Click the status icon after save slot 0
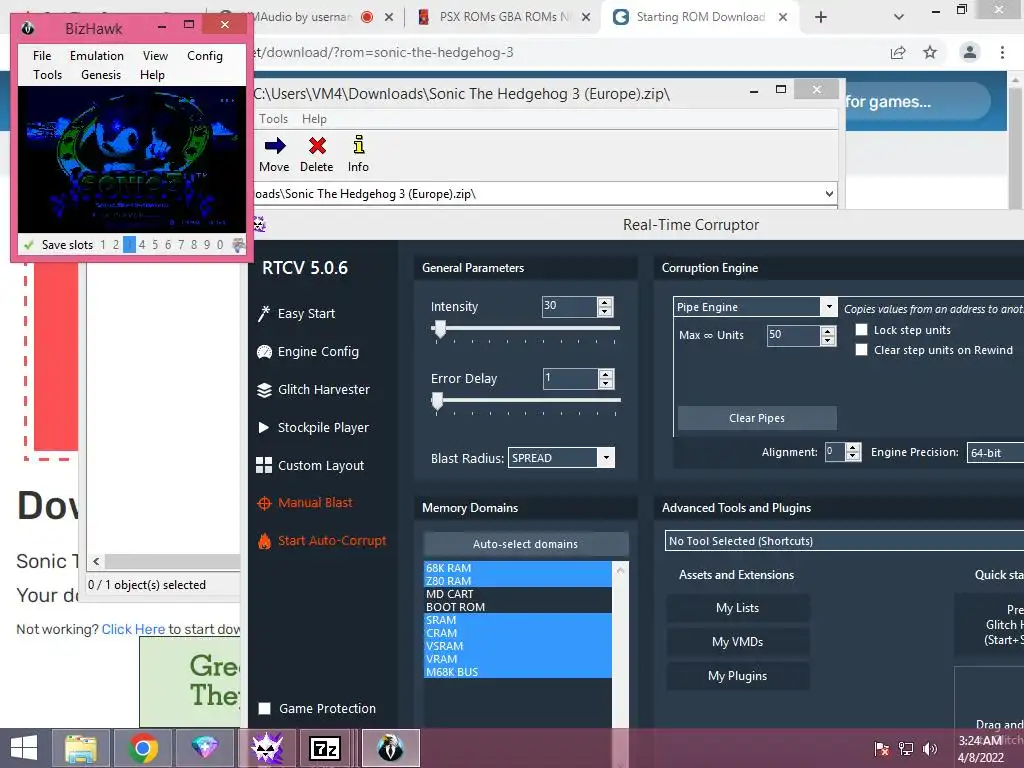This screenshot has height=768, width=1024. tap(238, 245)
